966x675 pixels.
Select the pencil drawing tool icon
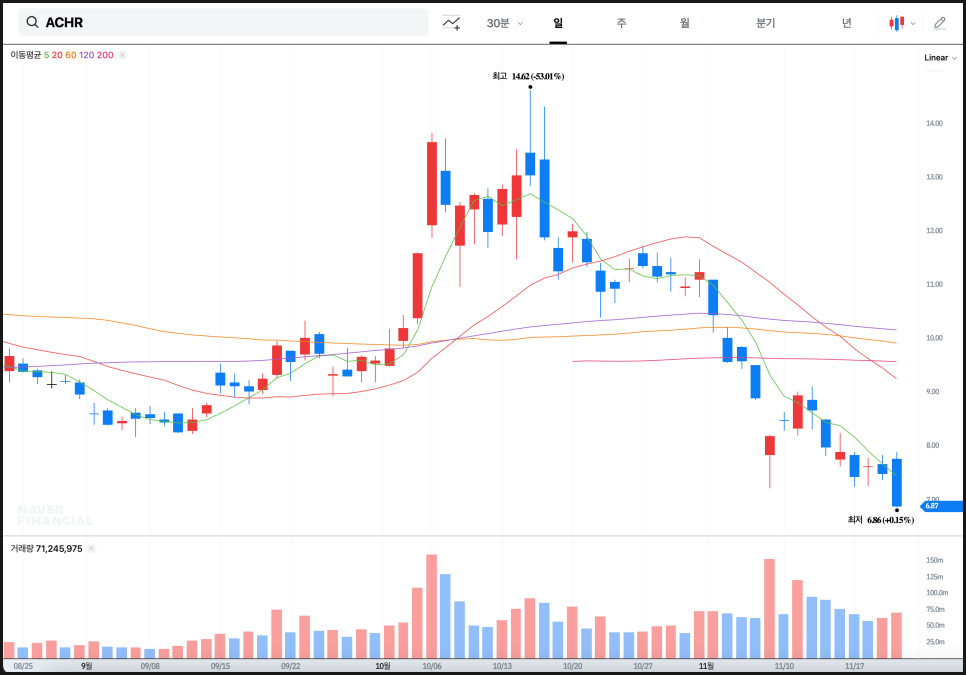(x=939, y=23)
